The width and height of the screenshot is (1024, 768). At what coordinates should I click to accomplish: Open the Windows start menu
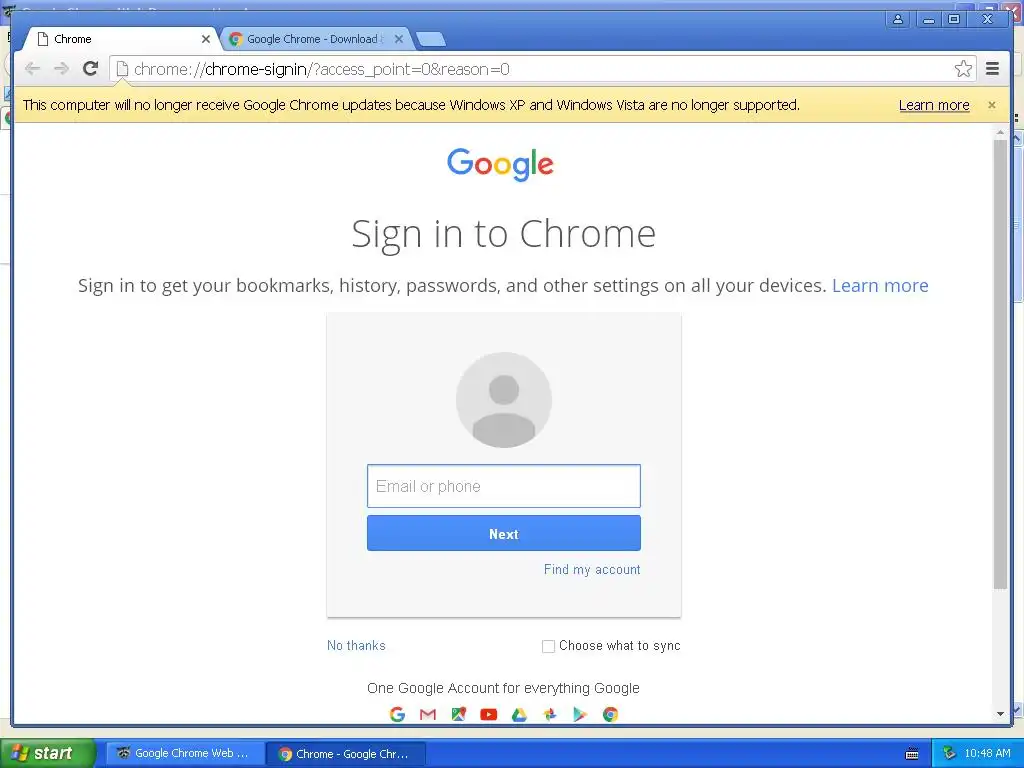pyautogui.click(x=47, y=753)
